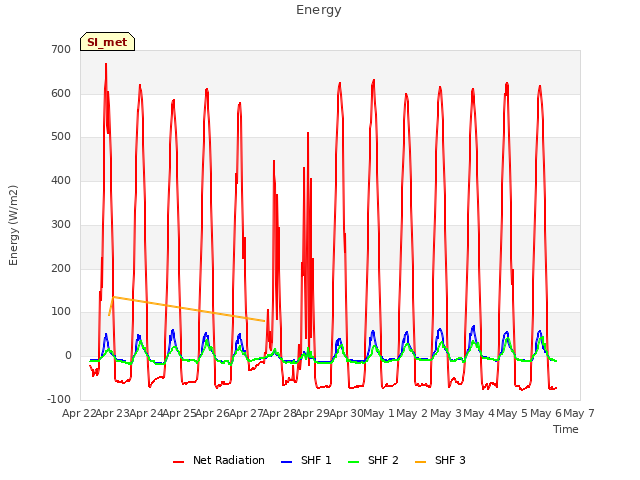Click the May 7 x-axis tick label
Image resolution: width=640 pixels, height=480 pixels.
(x=579, y=413)
